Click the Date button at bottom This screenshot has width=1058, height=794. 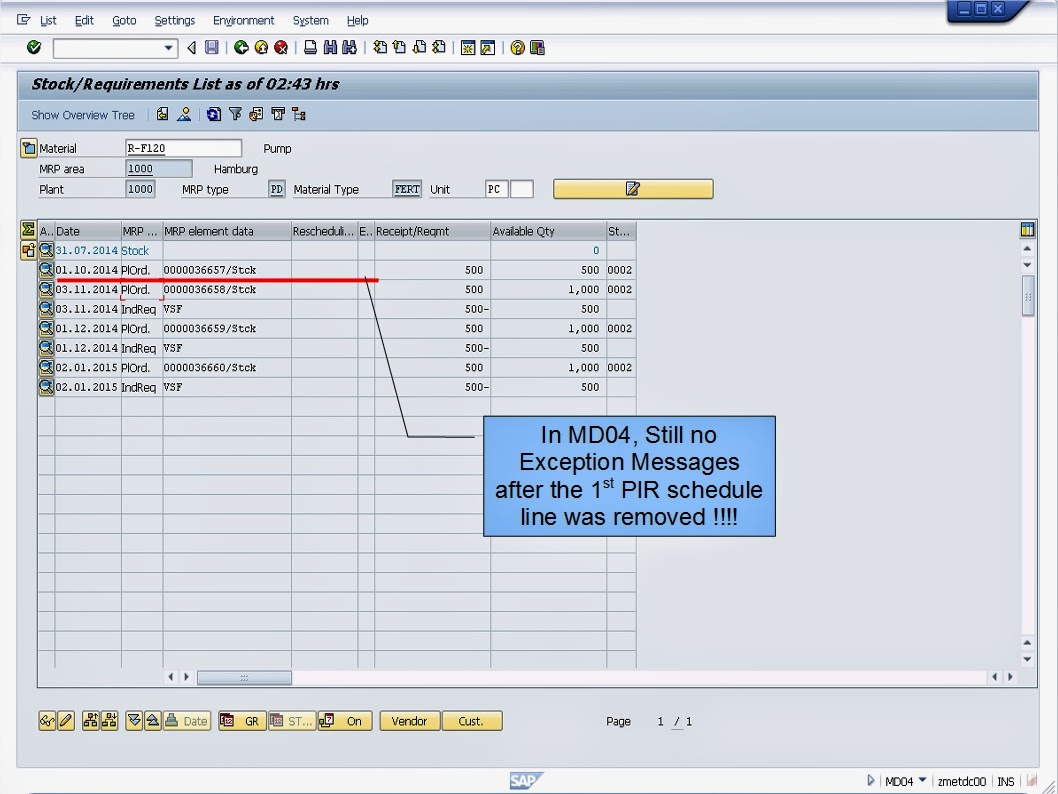pyautogui.click(x=186, y=721)
